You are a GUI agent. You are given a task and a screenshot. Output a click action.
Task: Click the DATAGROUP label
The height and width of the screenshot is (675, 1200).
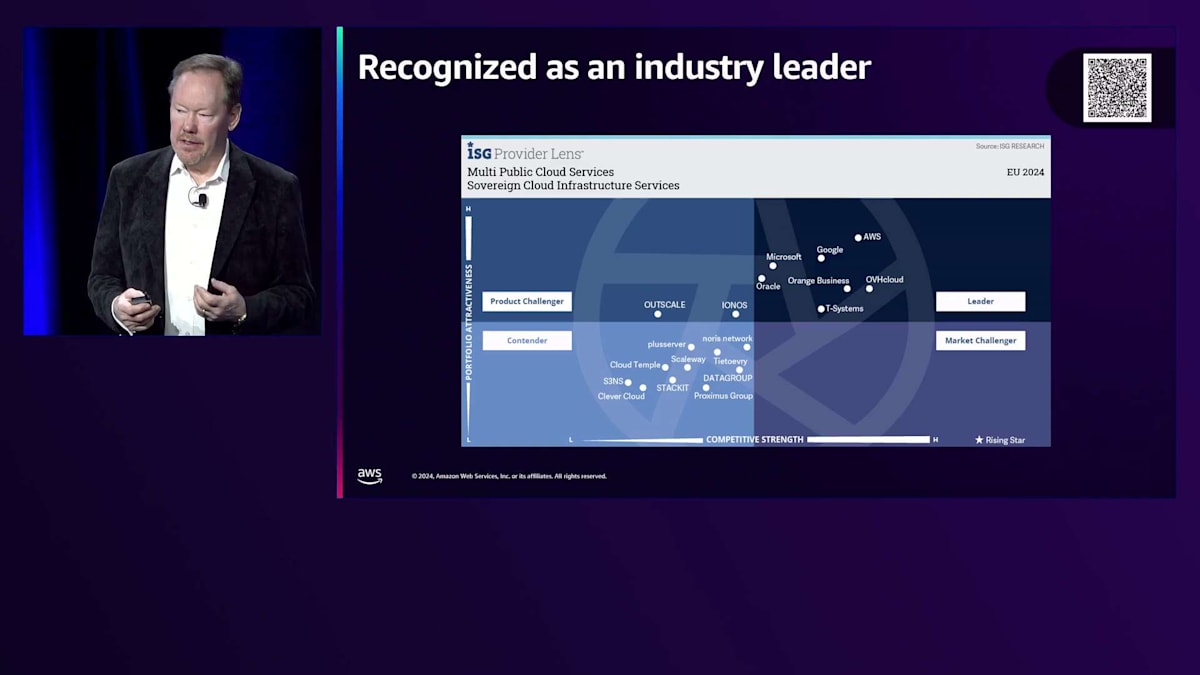coord(728,379)
